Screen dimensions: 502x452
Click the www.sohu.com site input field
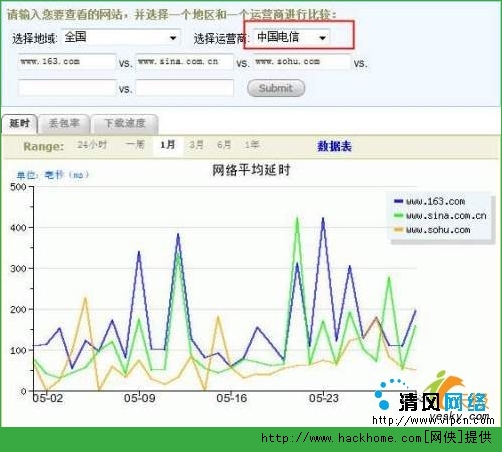(x=302, y=62)
